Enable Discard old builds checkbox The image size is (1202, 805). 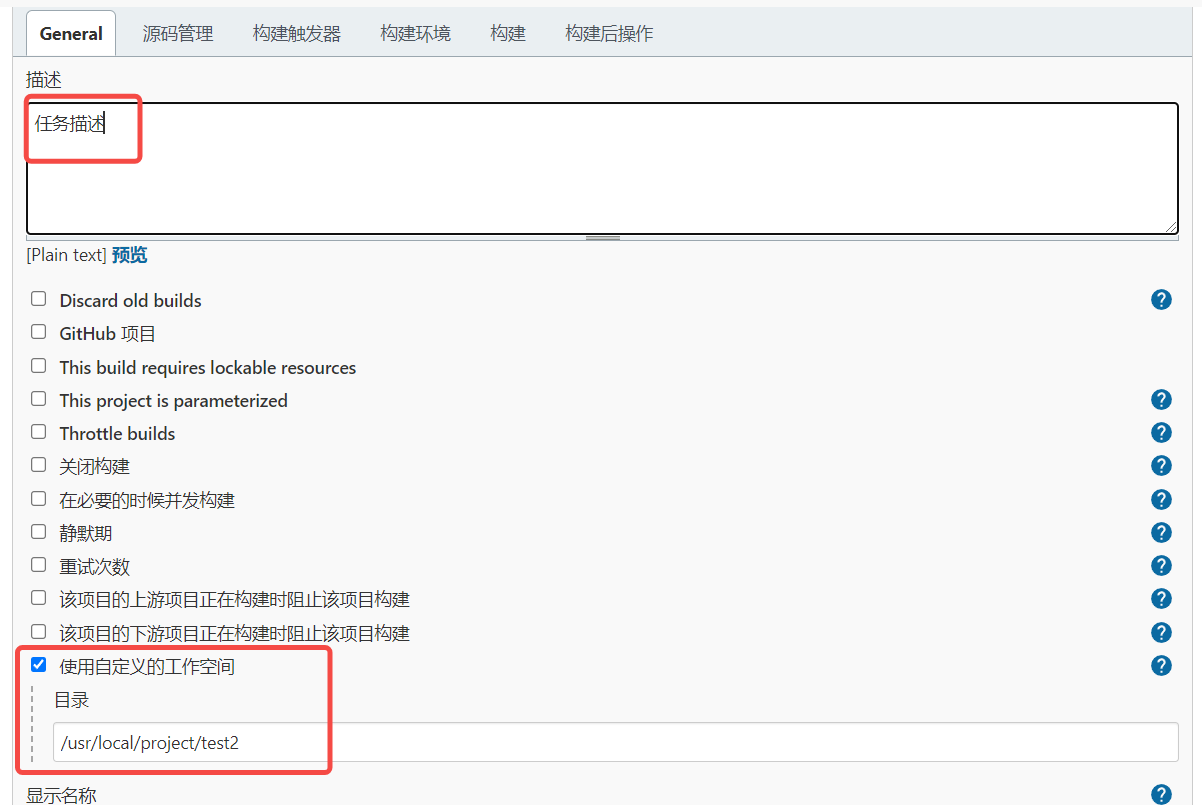[x=39, y=299]
